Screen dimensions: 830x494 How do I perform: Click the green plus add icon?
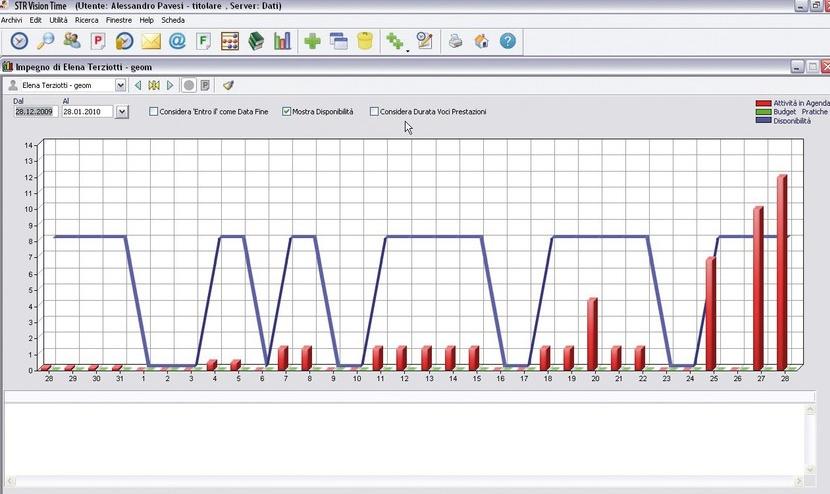(312, 41)
